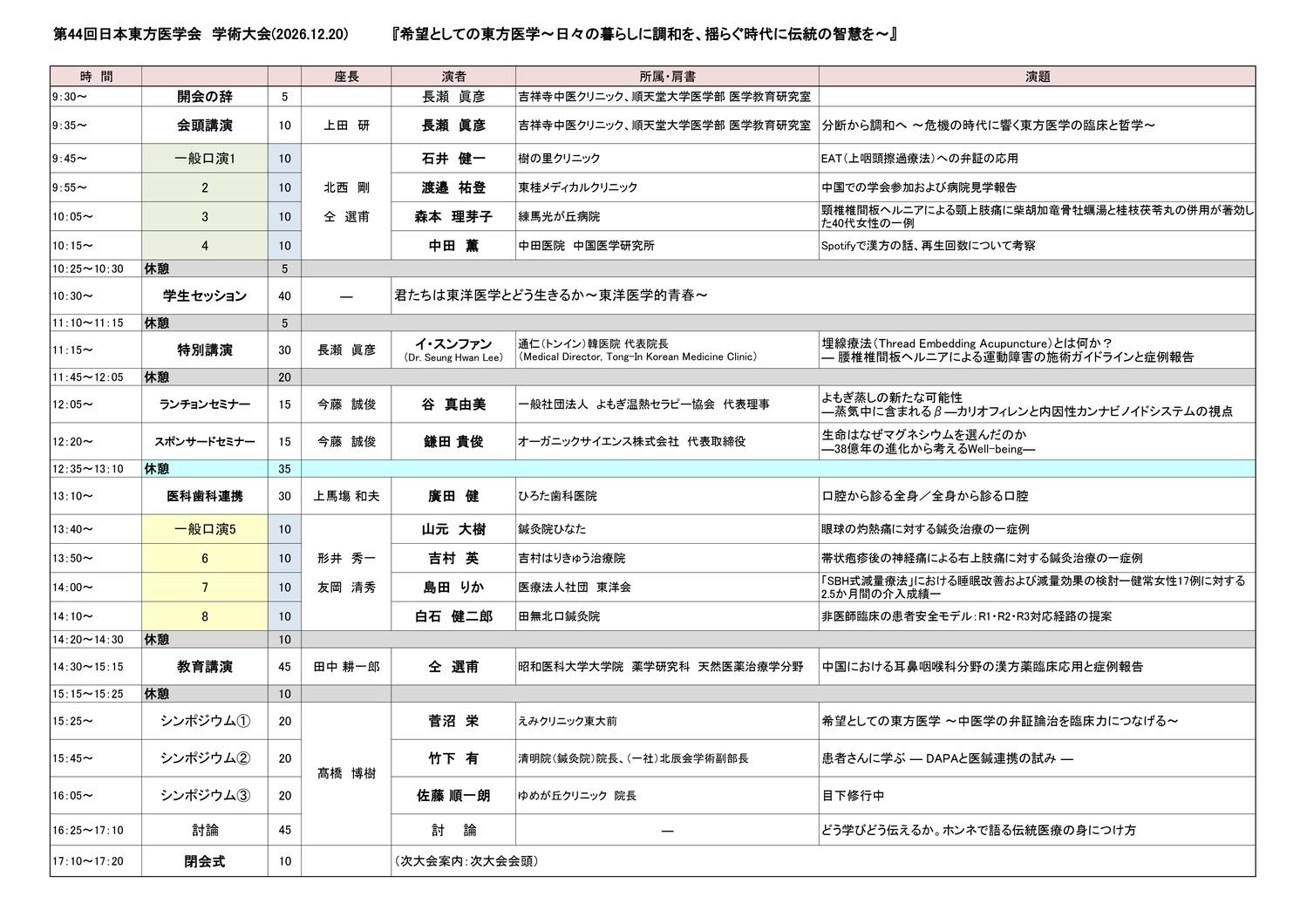Select speaker 吉村 英
1307x924 pixels.
453,558
